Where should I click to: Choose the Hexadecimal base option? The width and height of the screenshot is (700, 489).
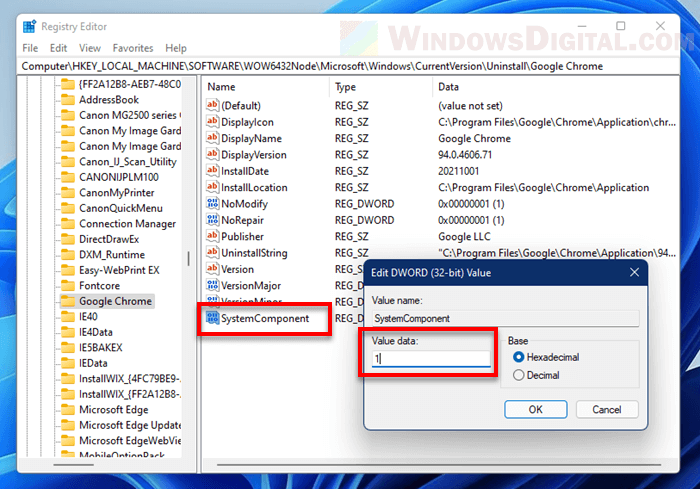(518, 357)
